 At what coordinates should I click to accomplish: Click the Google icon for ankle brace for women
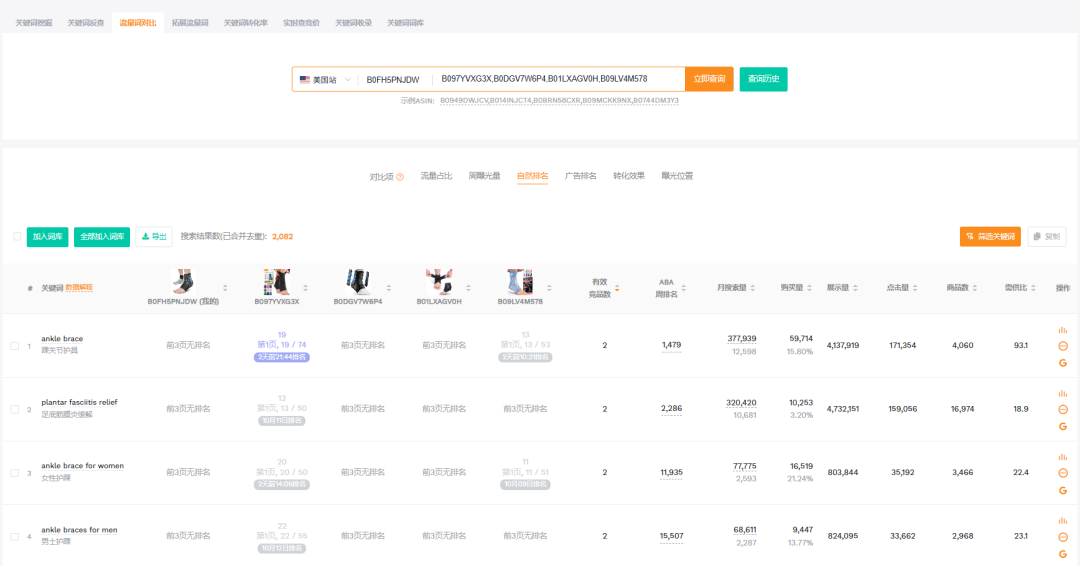(1063, 490)
